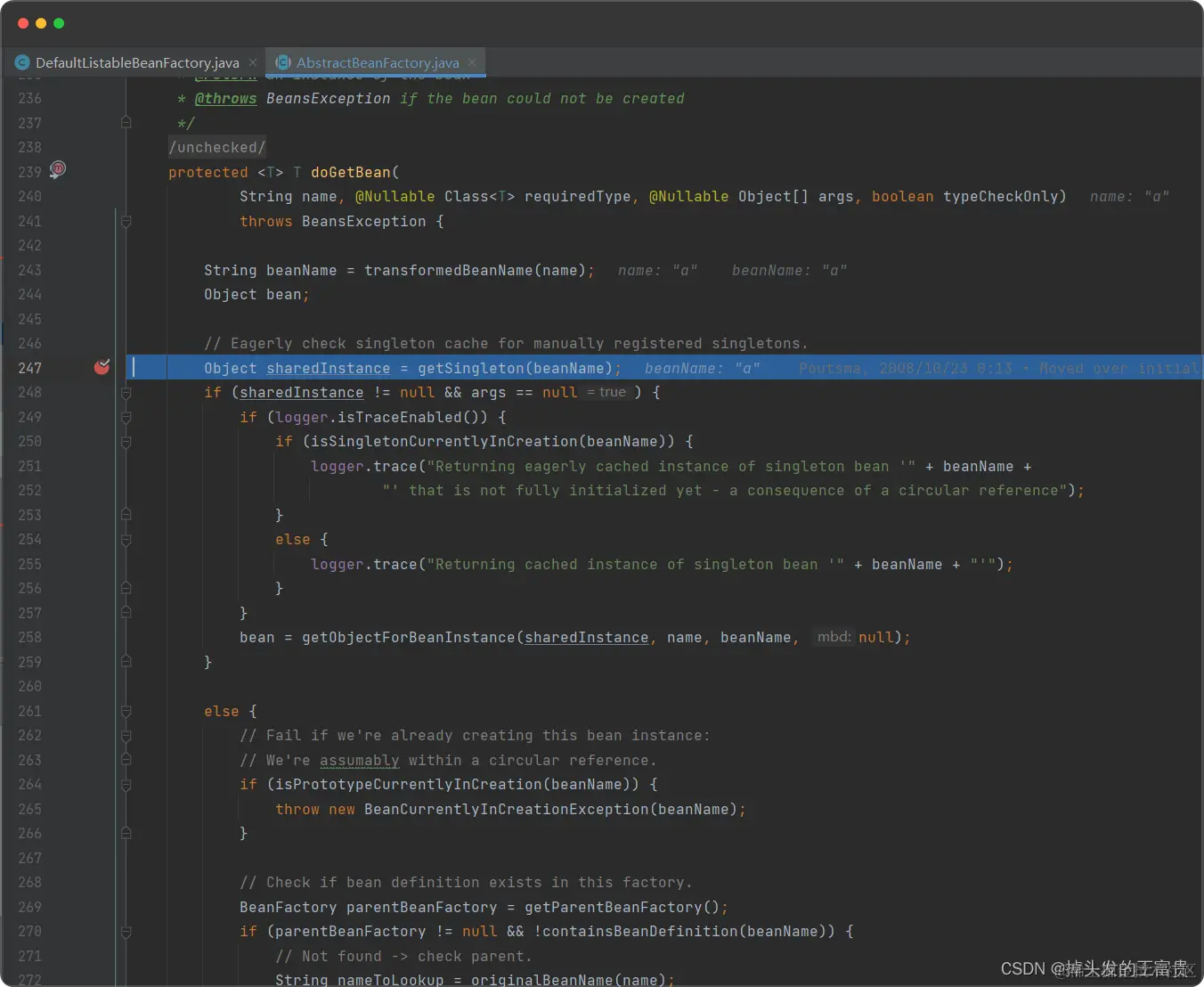Click the AbstractBeanFactory class file icon

tap(283, 62)
